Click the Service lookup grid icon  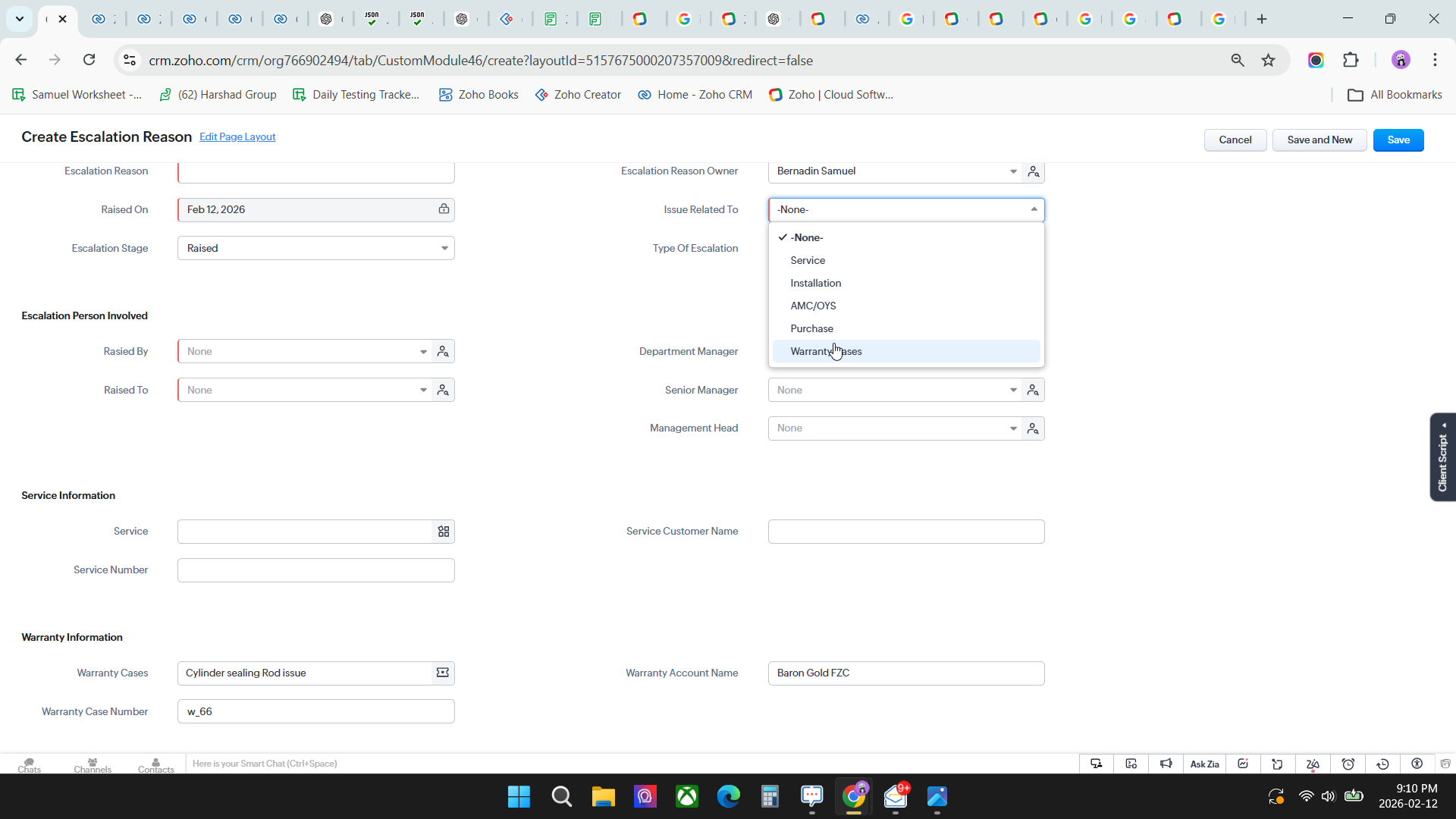pyautogui.click(x=444, y=532)
